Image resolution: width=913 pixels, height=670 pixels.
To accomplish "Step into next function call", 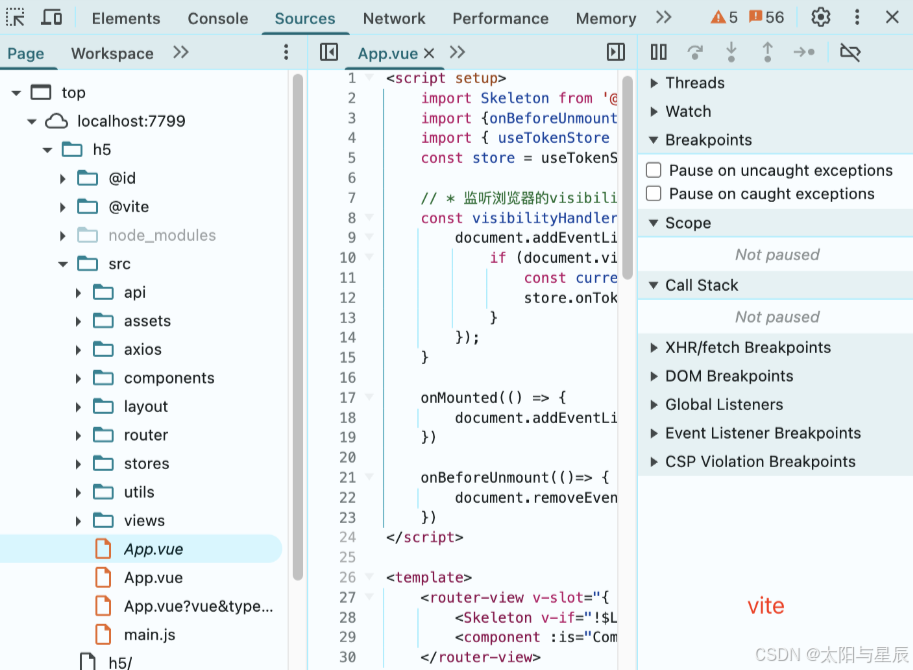I will pos(731,52).
